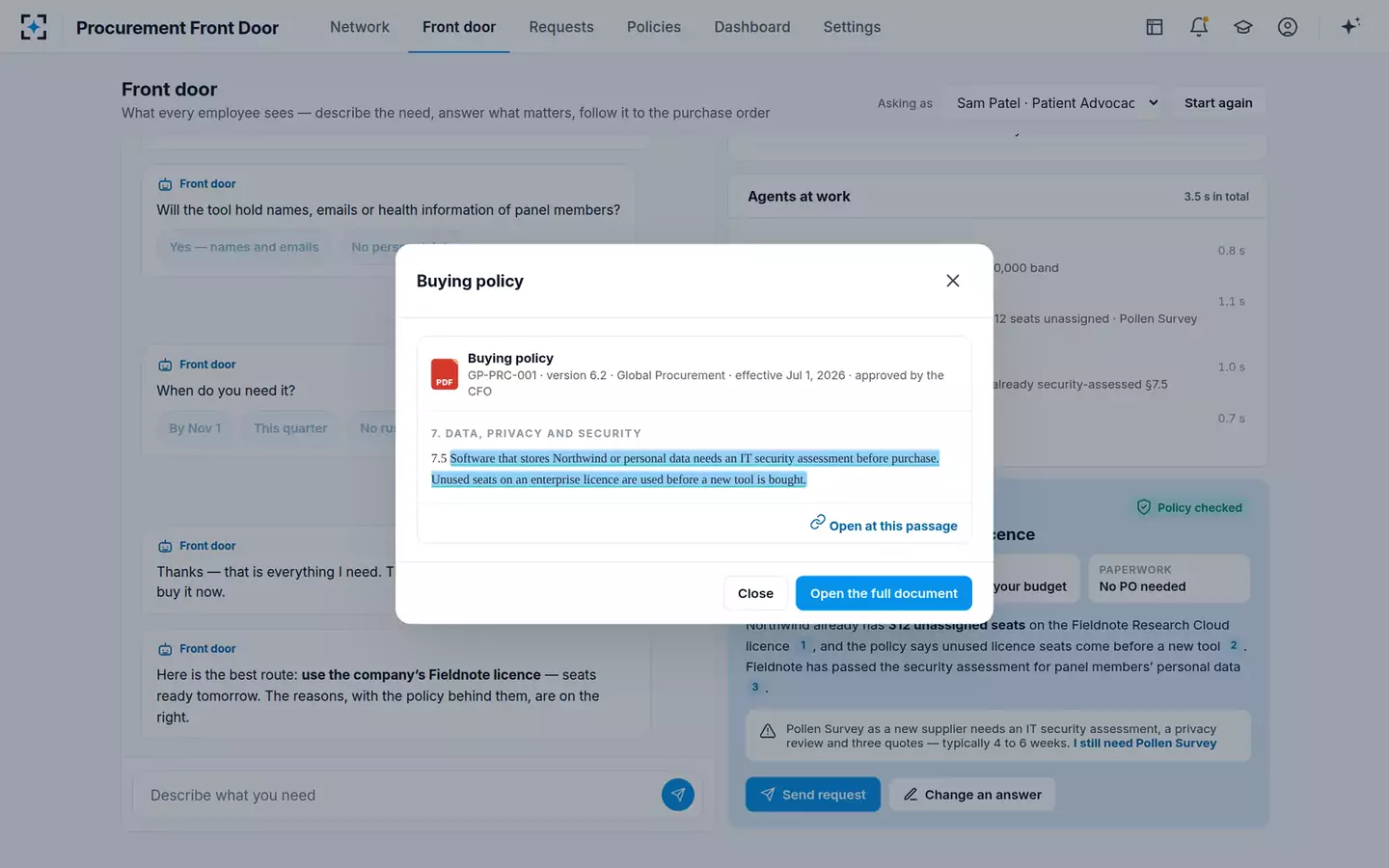This screenshot has width=1389, height=868.
Task: Open the layout panel icon in header
Action: (1154, 27)
